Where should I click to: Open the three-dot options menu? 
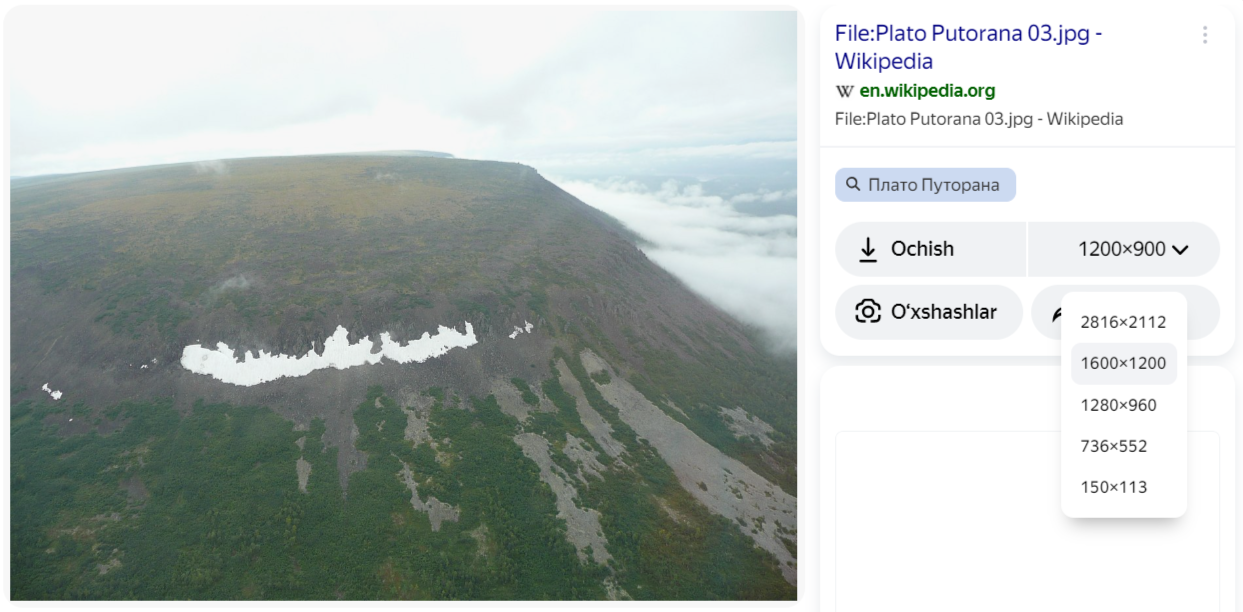pos(1204,35)
